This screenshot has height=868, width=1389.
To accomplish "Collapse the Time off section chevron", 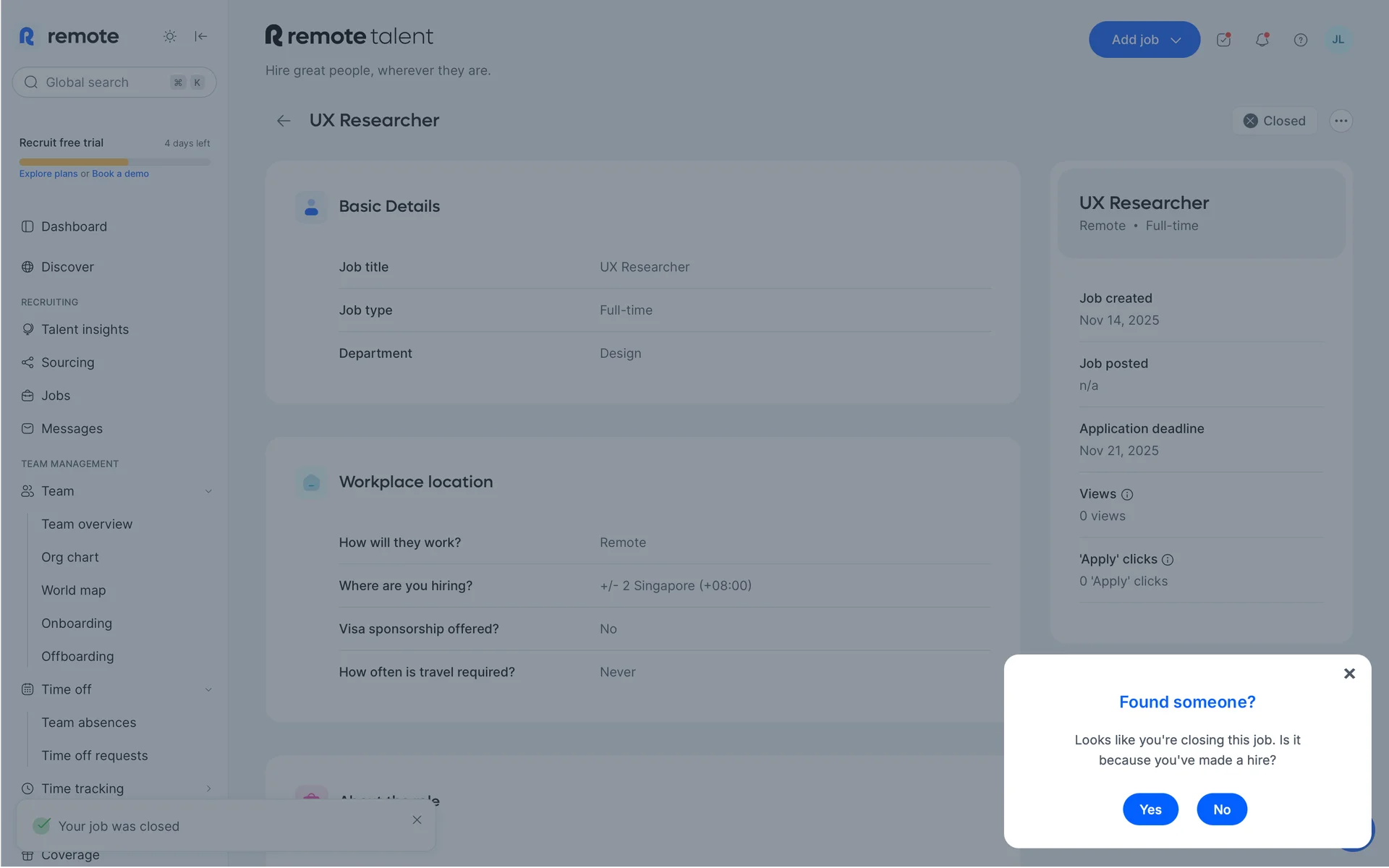I will pyautogui.click(x=208, y=689).
